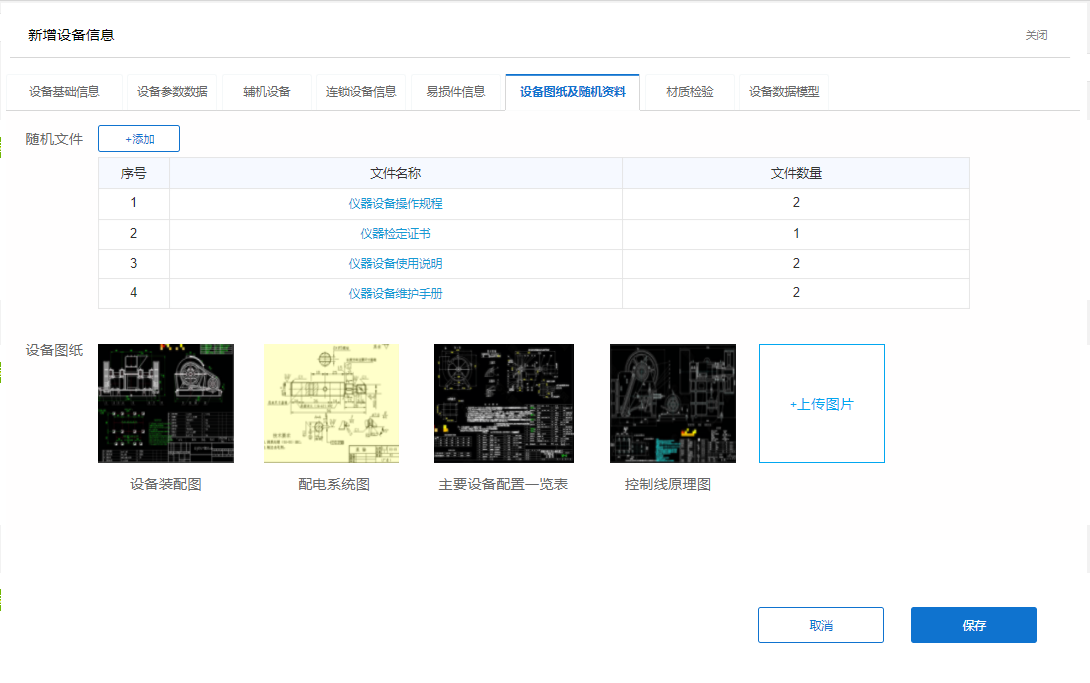
Task: Click the 仪器设备使用说明 link
Action: point(395,264)
